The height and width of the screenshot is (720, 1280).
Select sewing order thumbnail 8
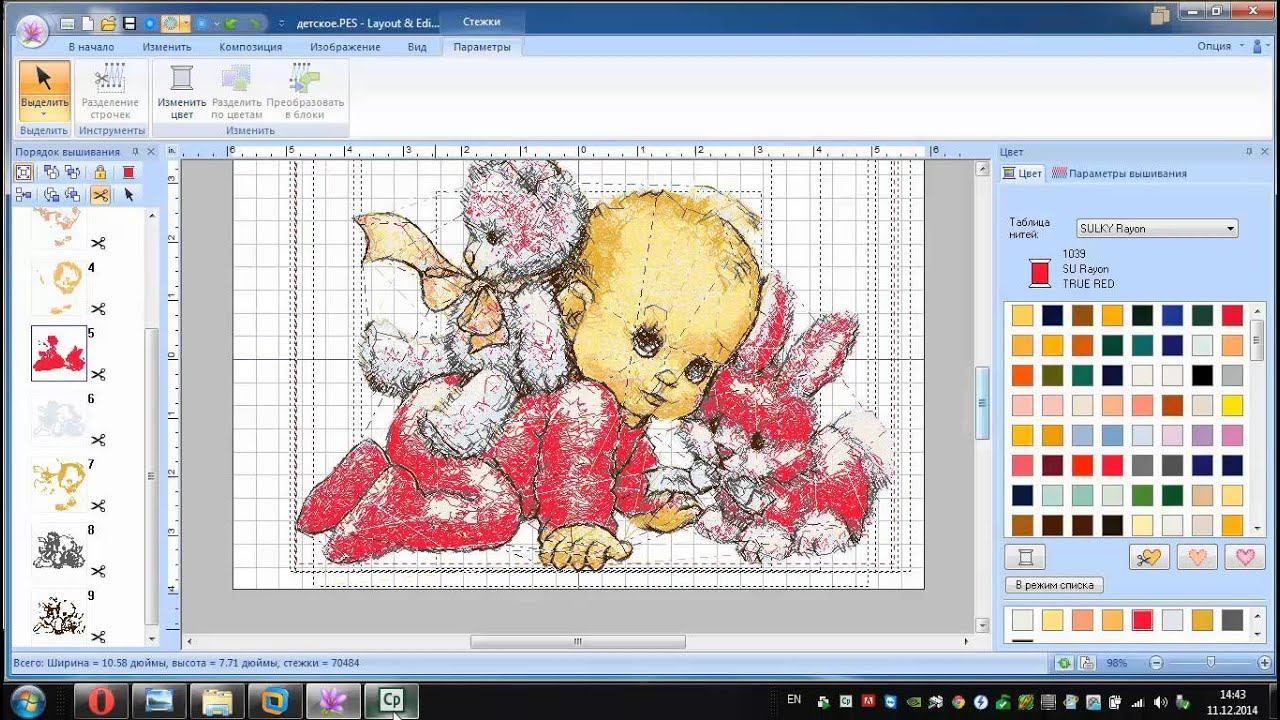[x=58, y=550]
